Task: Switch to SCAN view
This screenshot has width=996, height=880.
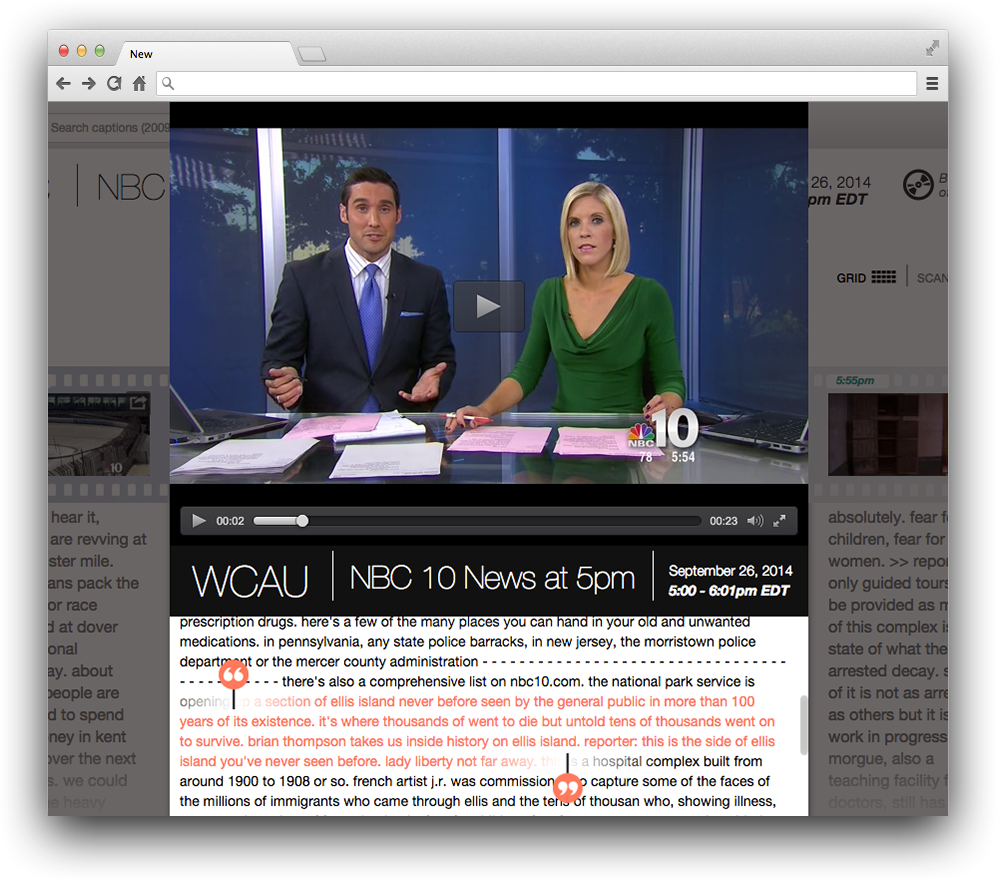Action: (932, 278)
